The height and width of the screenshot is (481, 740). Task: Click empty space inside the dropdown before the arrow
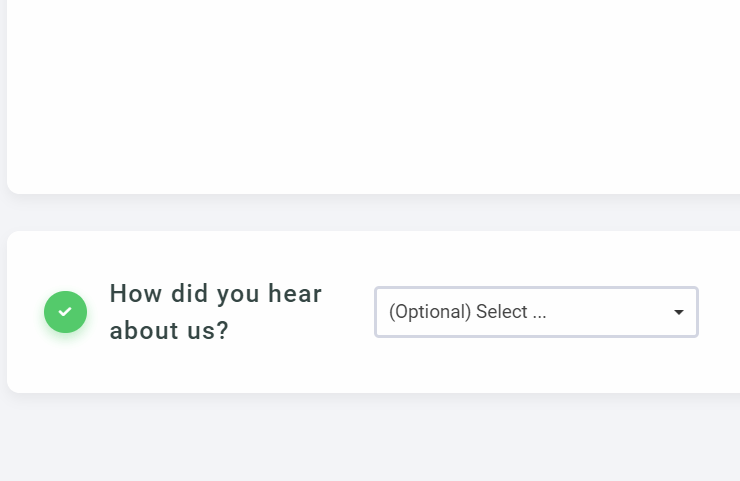(610, 312)
